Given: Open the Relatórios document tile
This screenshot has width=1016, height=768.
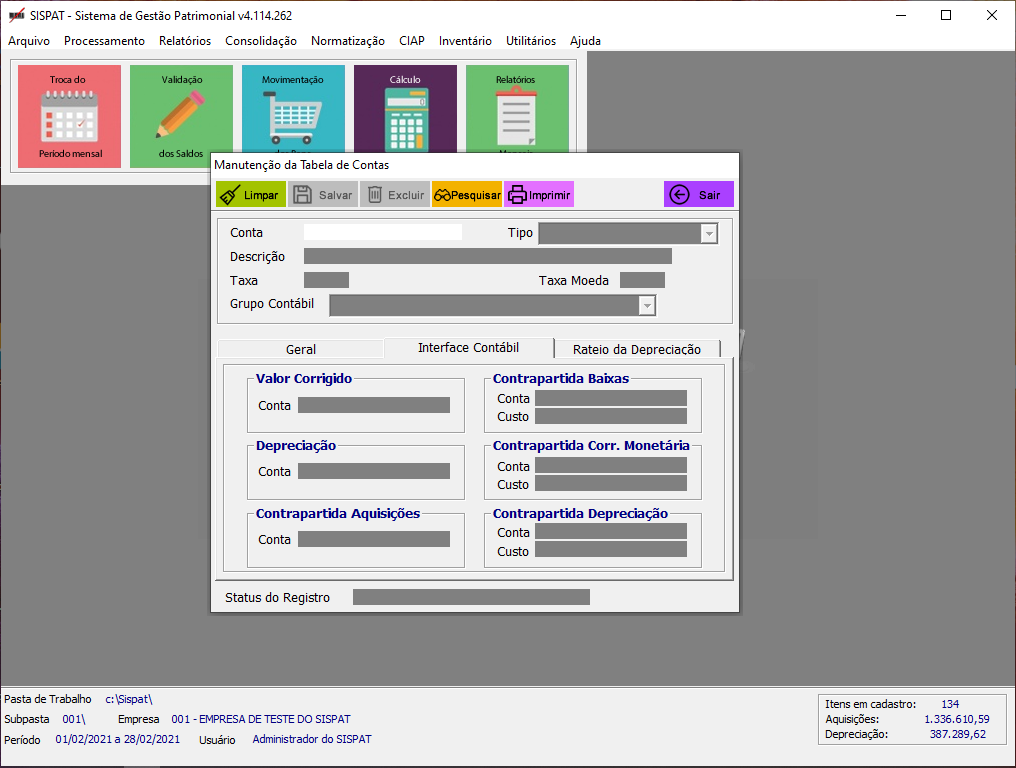Looking at the screenshot, I should click(x=517, y=108).
